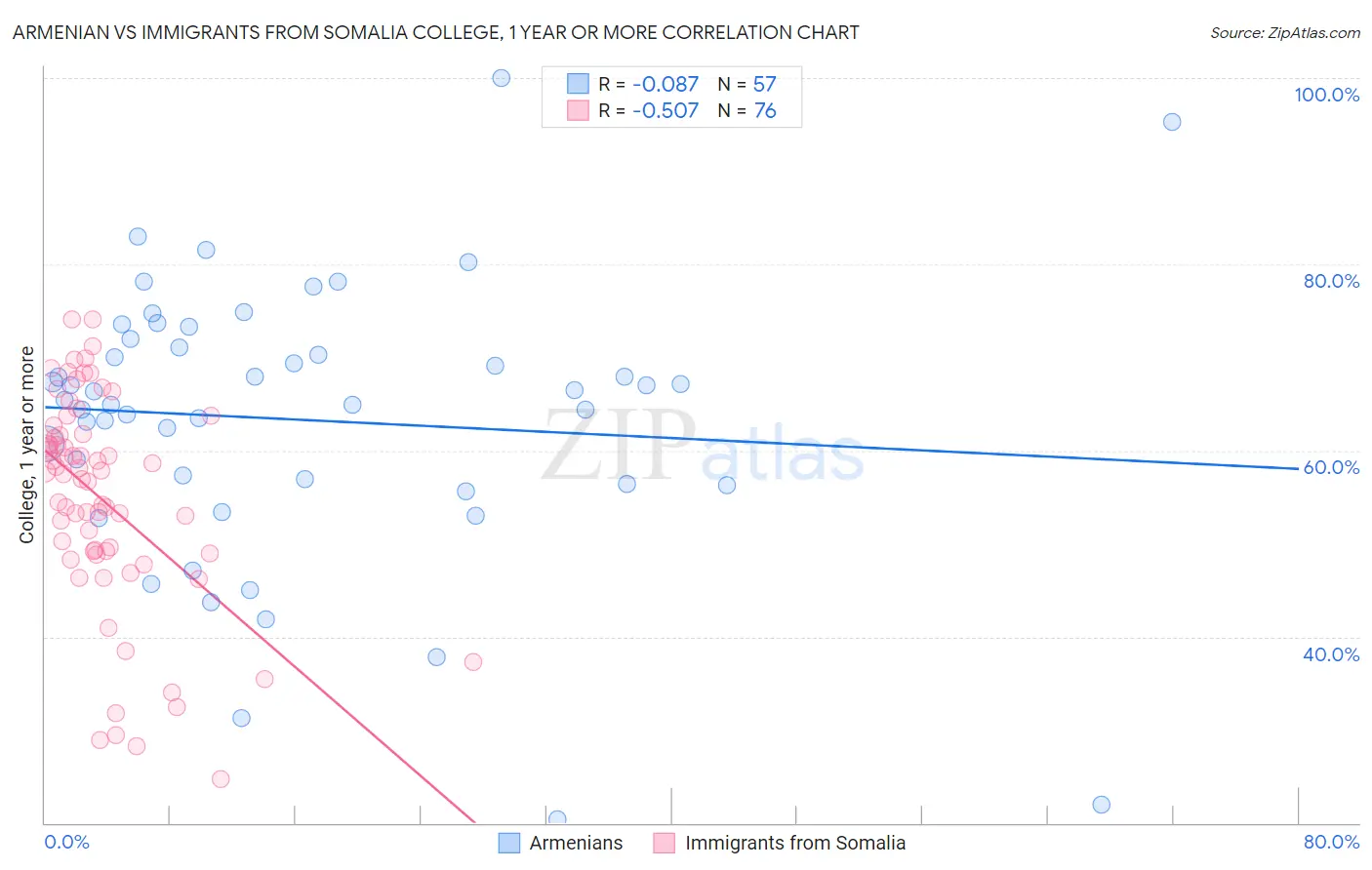Click the 40.0% y-axis label
Screen dimensions: 1372x870
(1332, 654)
